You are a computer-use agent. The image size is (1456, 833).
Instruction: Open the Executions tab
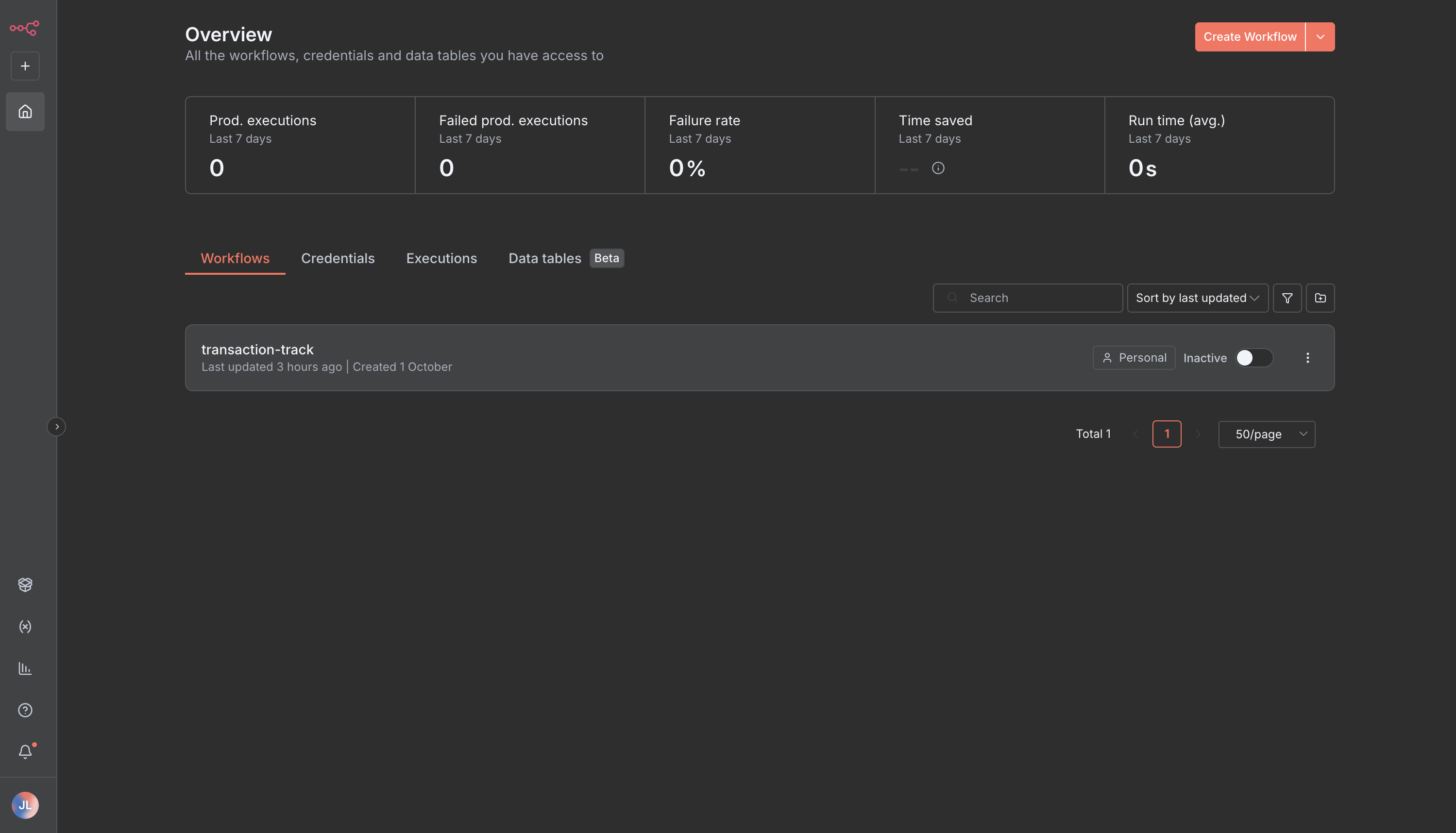click(441, 258)
